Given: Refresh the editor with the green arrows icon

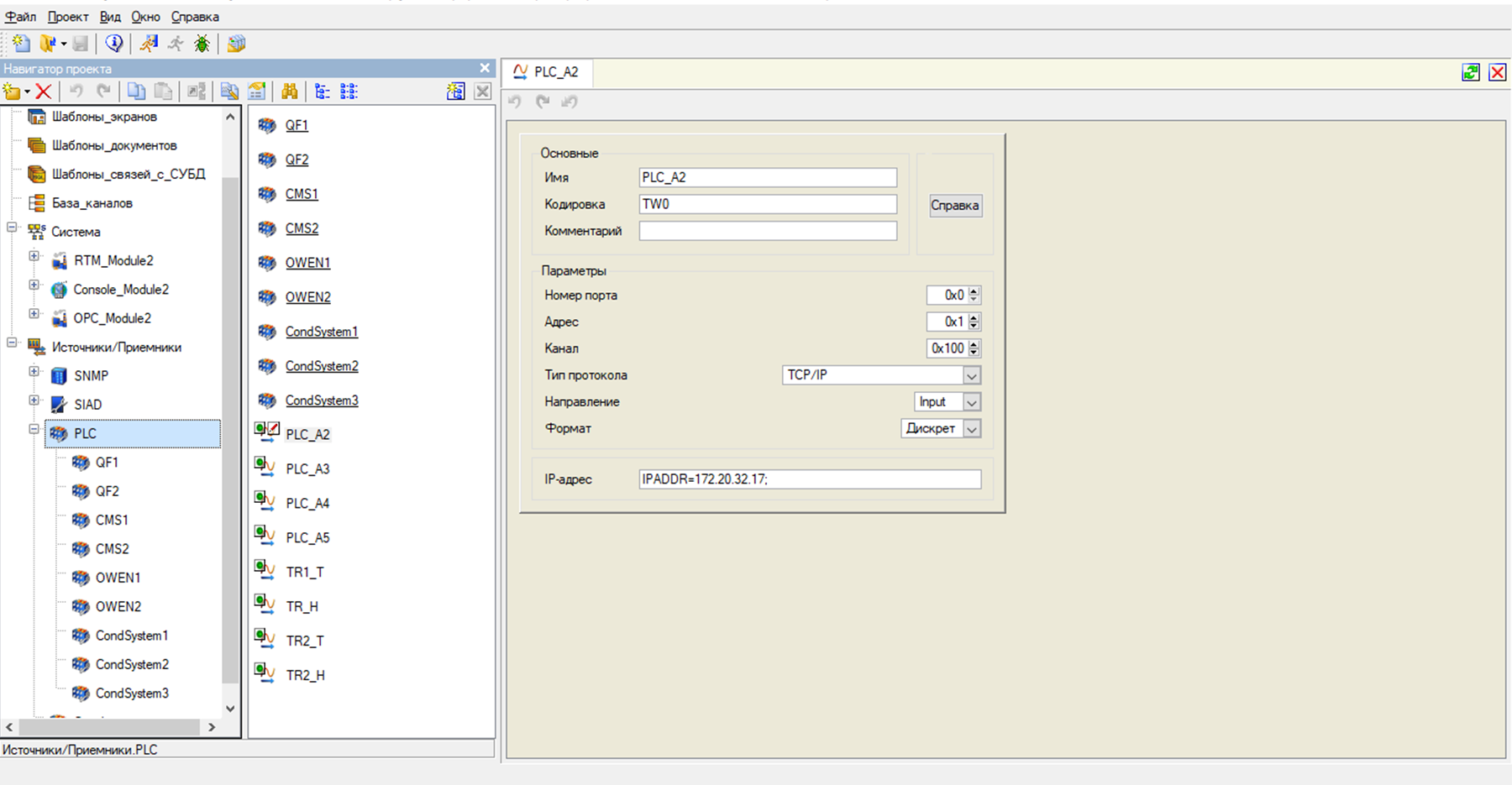Looking at the screenshot, I should 1471,72.
